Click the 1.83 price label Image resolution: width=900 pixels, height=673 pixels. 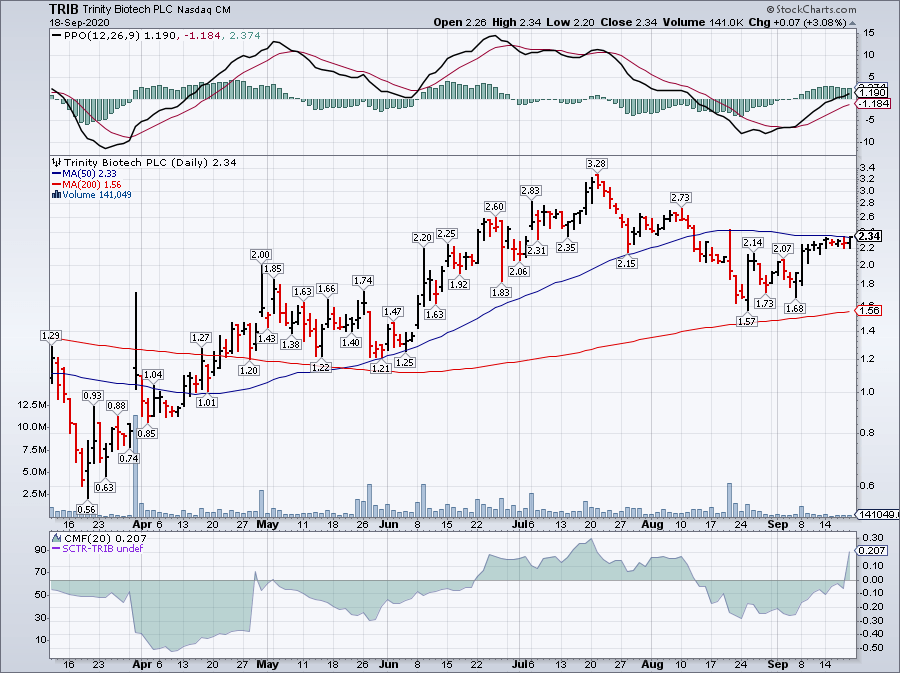point(501,292)
